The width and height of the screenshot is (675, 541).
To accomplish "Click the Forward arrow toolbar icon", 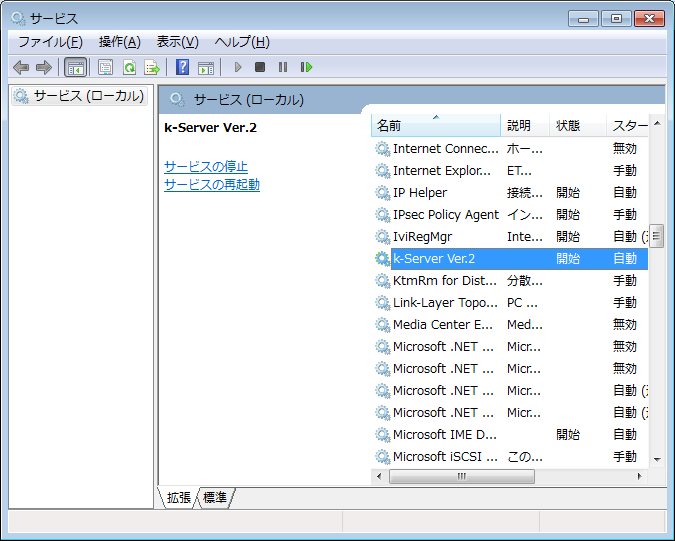I will [44, 67].
